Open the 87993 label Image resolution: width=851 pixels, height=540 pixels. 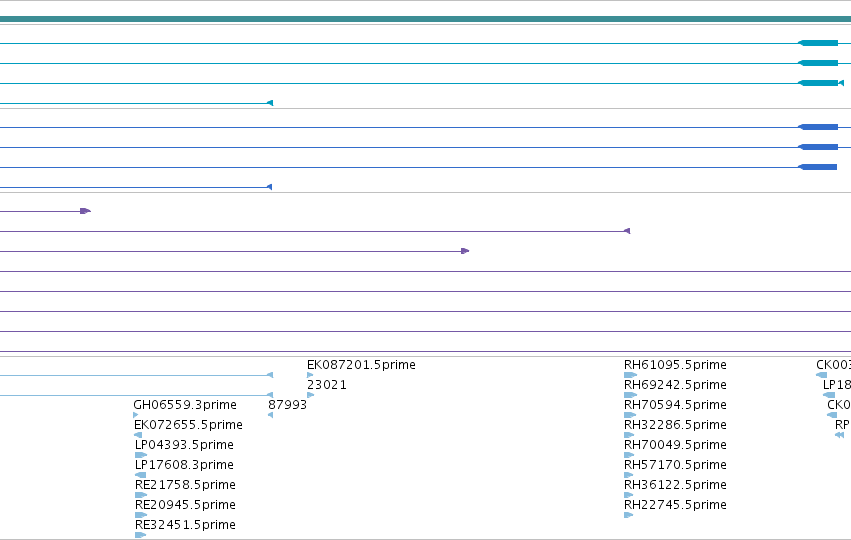[x=288, y=405]
